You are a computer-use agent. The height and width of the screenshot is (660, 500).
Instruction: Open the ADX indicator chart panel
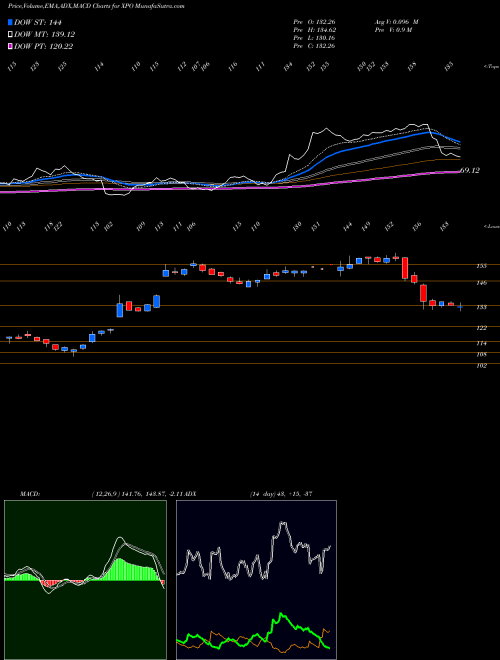(x=256, y=580)
